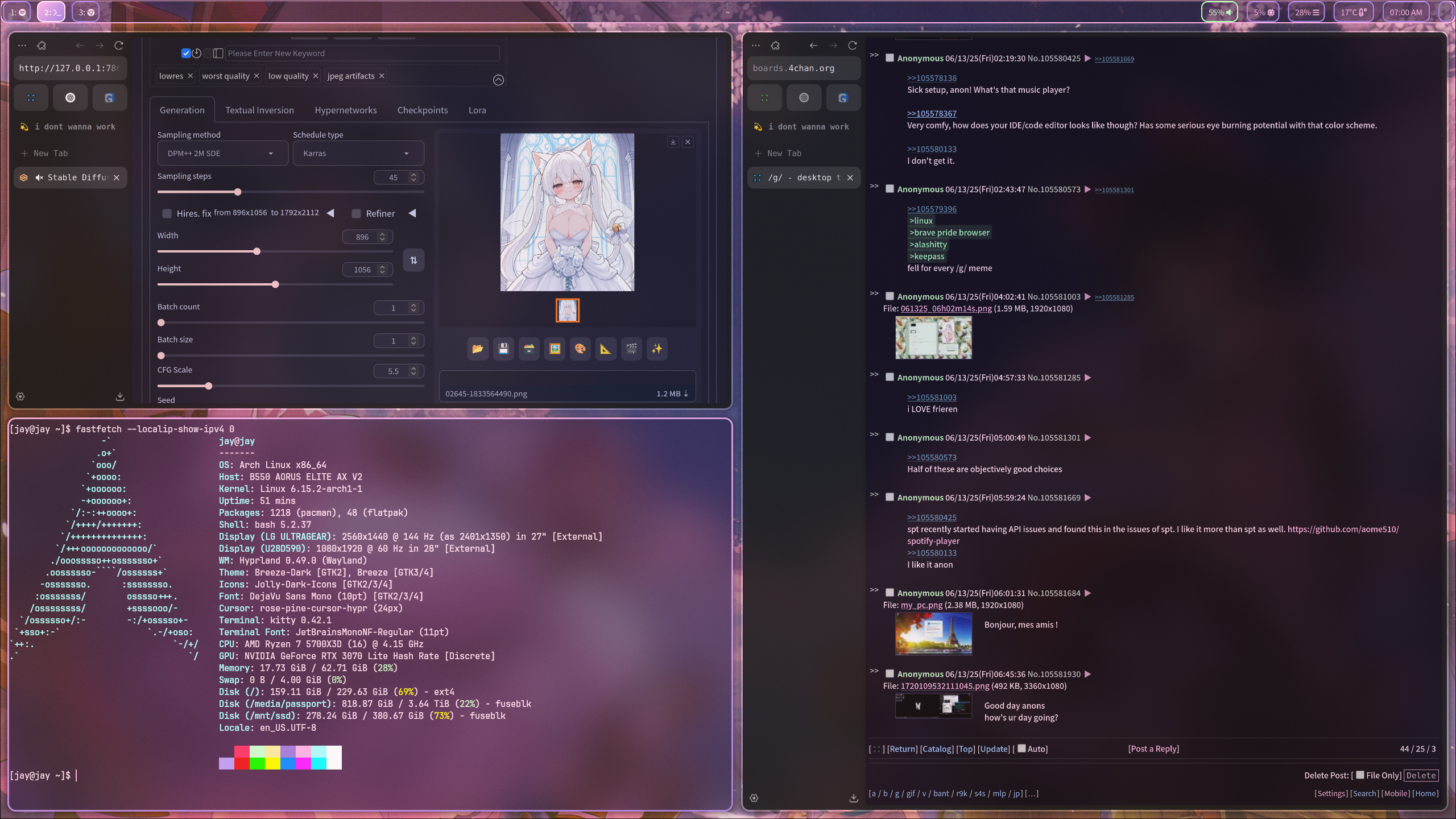
Task: Click [Update] thread link
Action: (994, 748)
